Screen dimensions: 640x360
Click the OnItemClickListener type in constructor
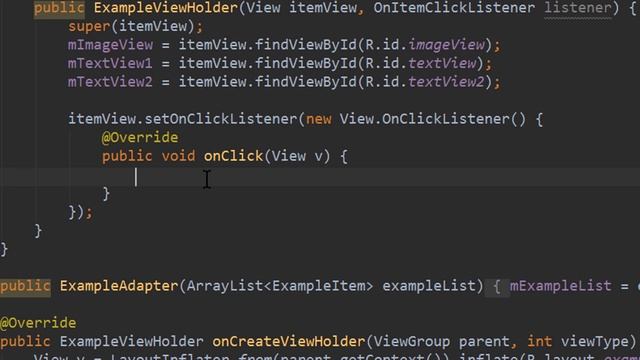454,8
